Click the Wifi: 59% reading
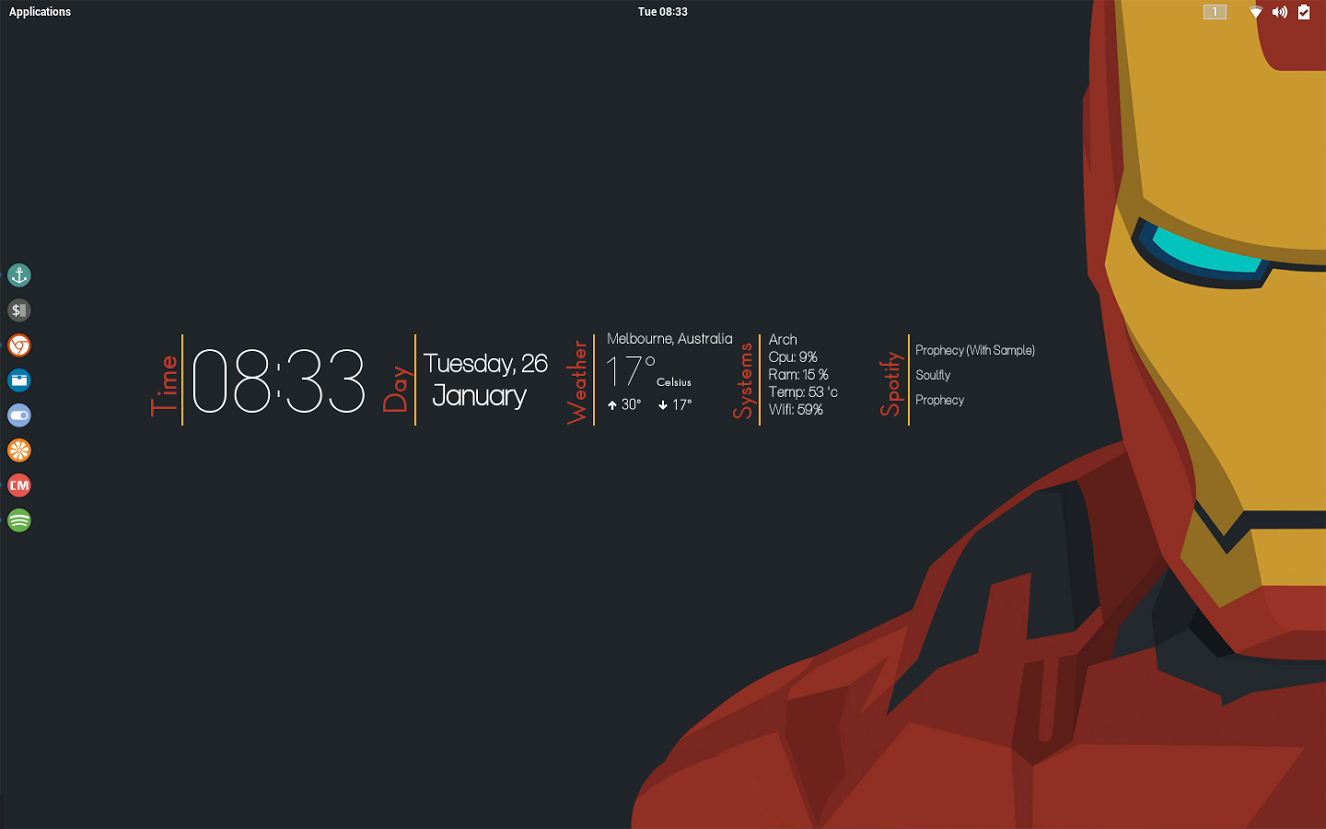Image resolution: width=1326 pixels, height=829 pixels. pos(796,410)
